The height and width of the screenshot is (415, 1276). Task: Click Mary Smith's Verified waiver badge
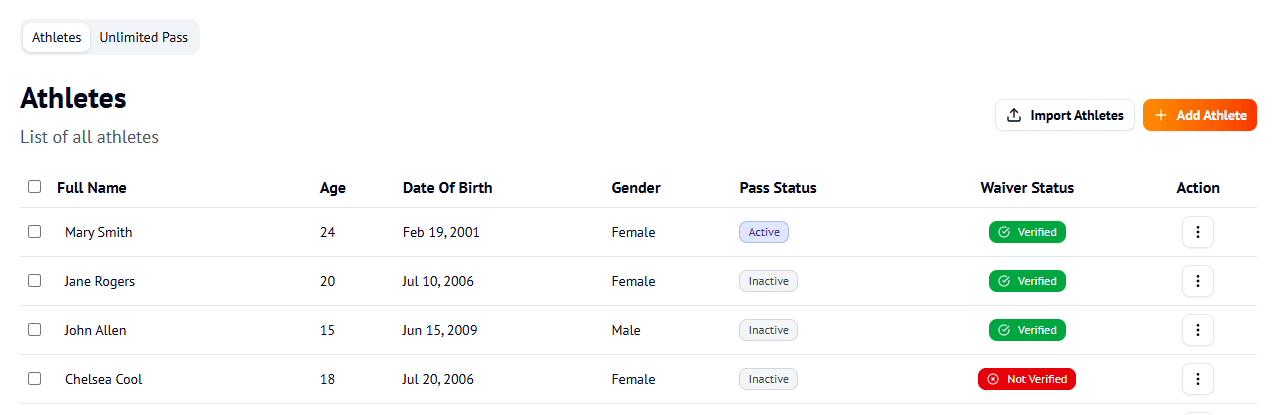(x=1027, y=232)
